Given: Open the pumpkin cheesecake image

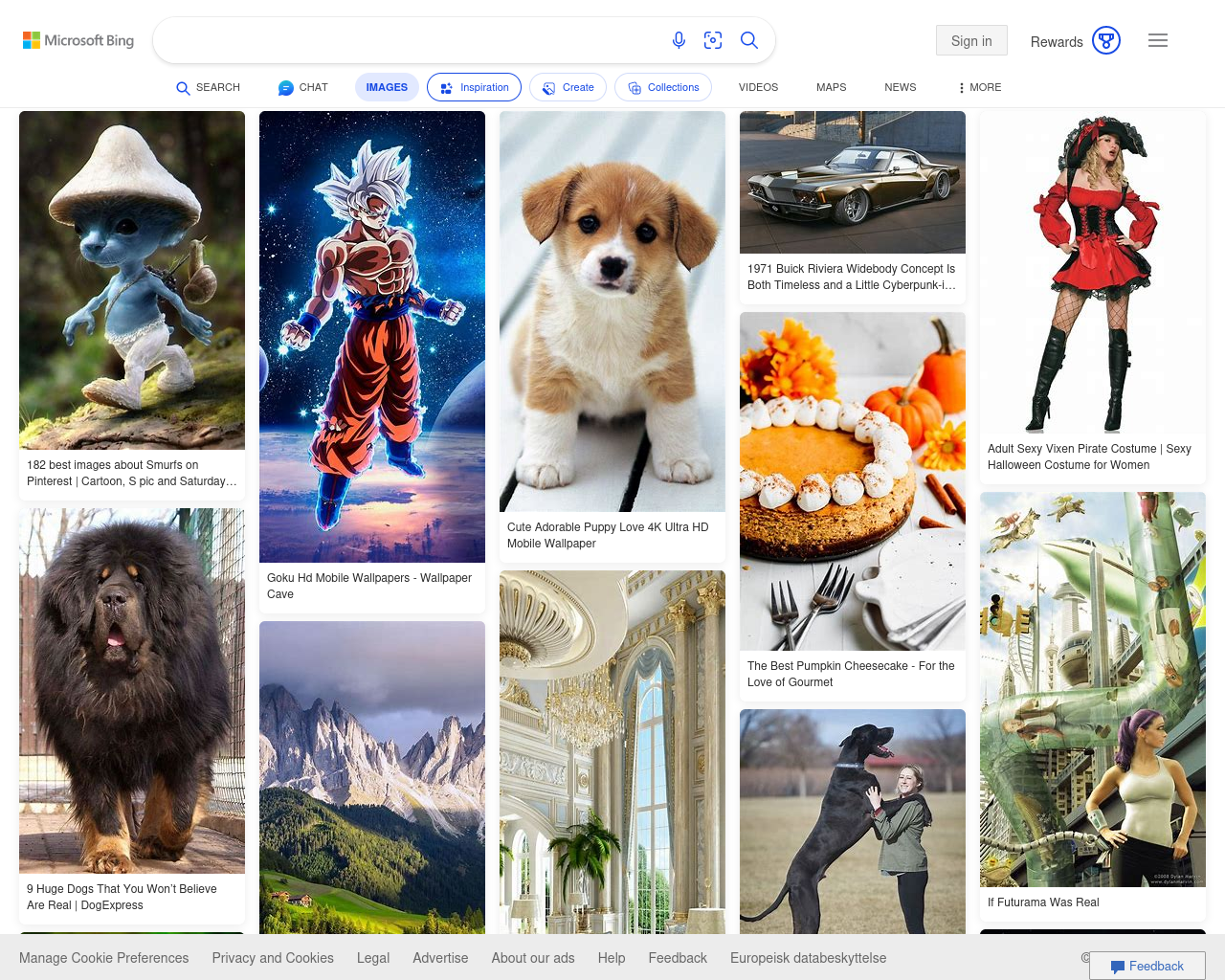Looking at the screenshot, I should tap(853, 481).
